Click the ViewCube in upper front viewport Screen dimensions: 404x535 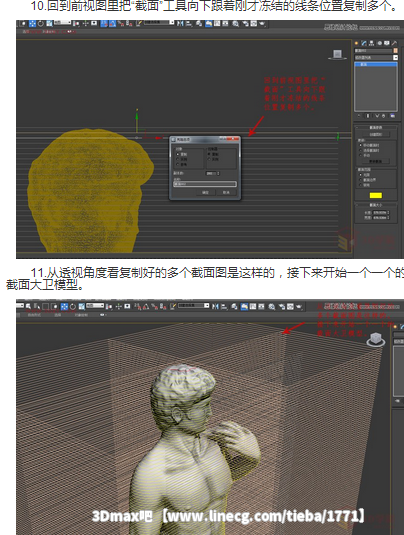337,54
